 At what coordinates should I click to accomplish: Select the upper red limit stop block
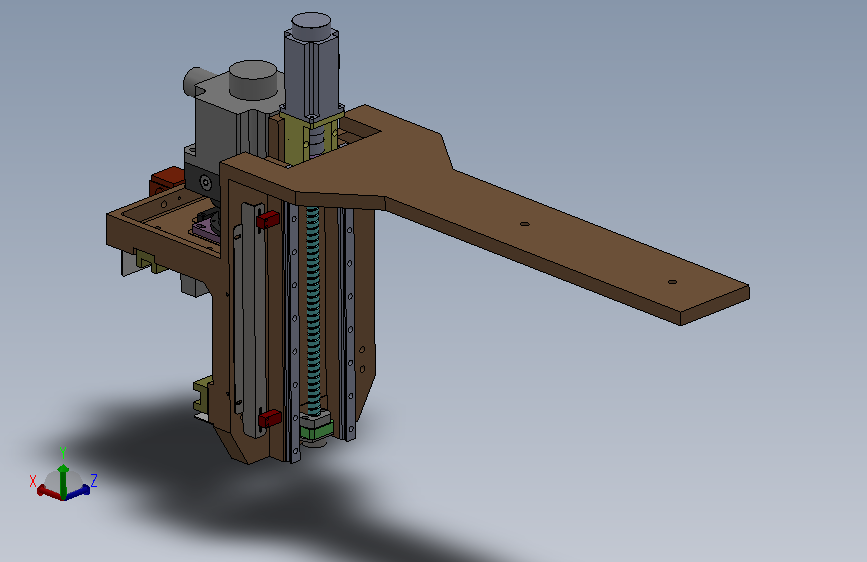pyautogui.click(x=268, y=219)
